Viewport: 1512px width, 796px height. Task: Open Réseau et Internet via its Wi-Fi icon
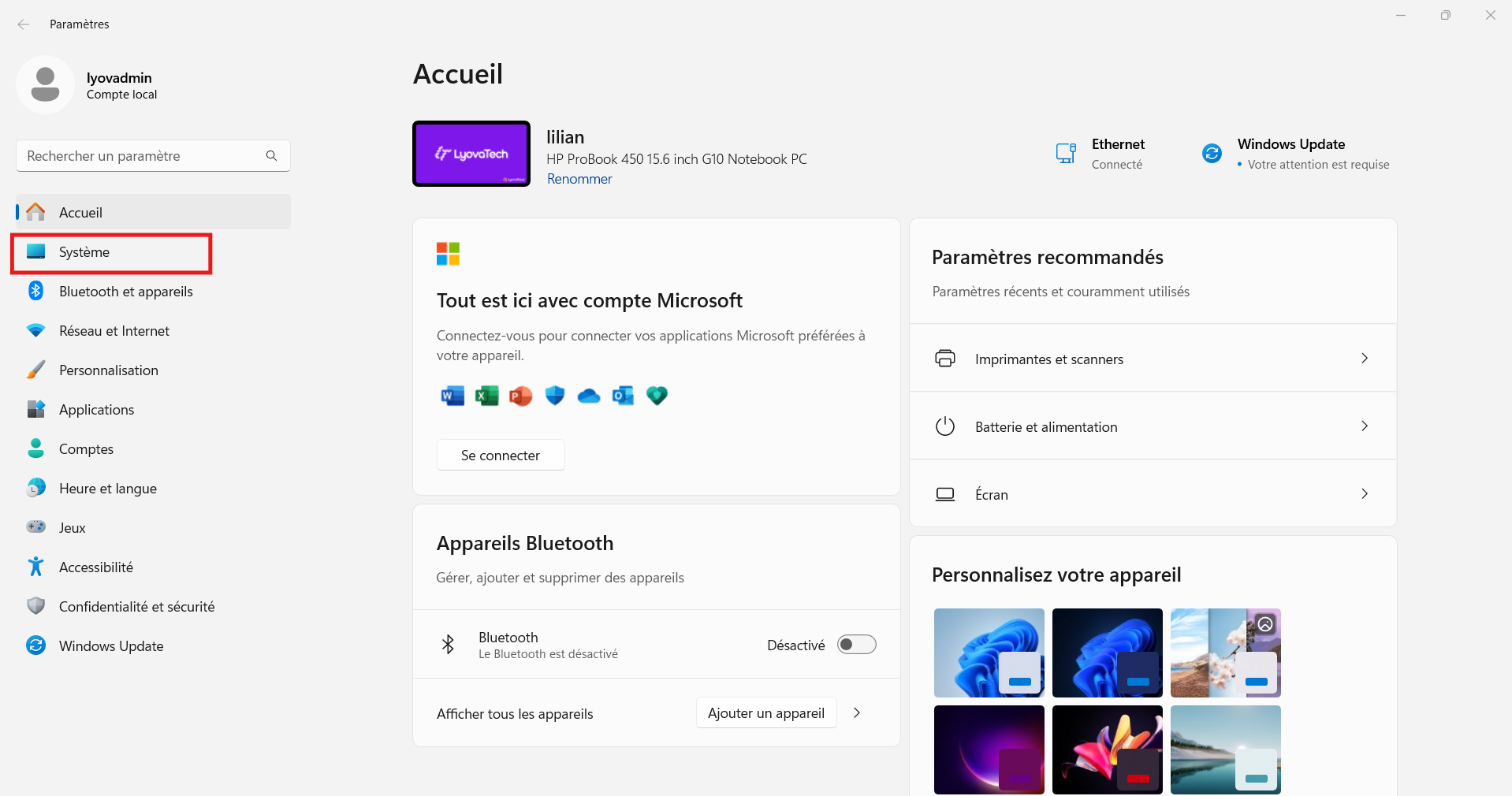coord(35,330)
